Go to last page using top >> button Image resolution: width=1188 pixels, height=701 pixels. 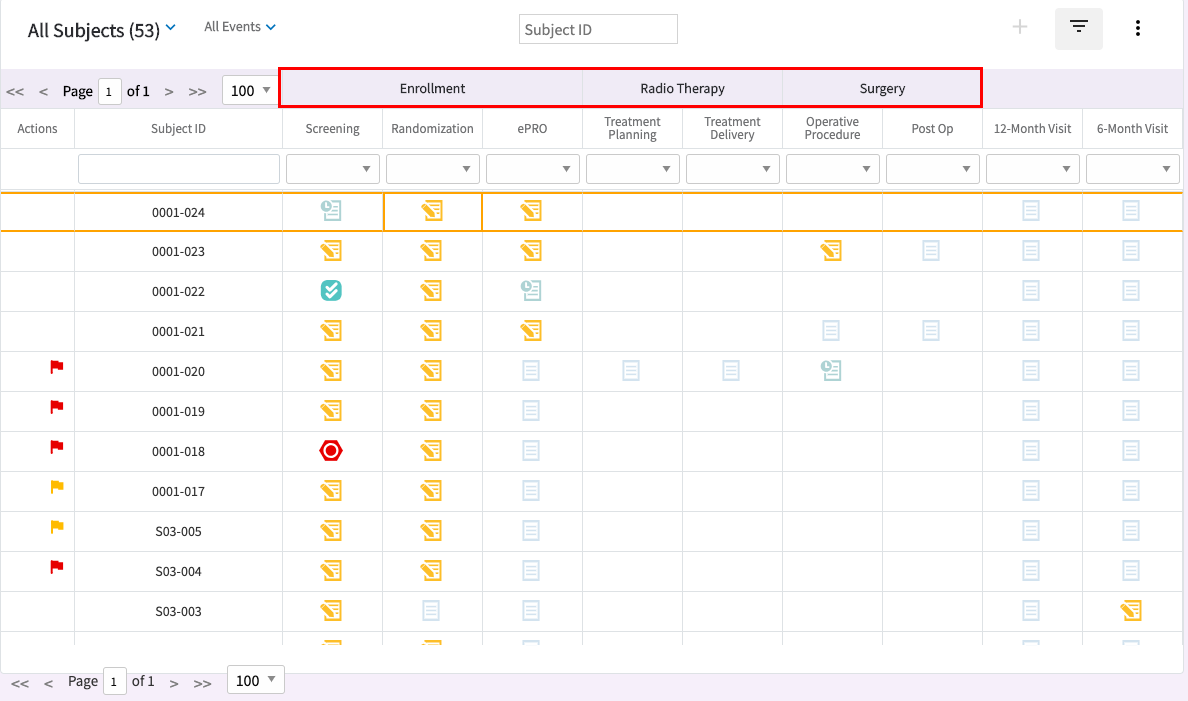[x=197, y=91]
